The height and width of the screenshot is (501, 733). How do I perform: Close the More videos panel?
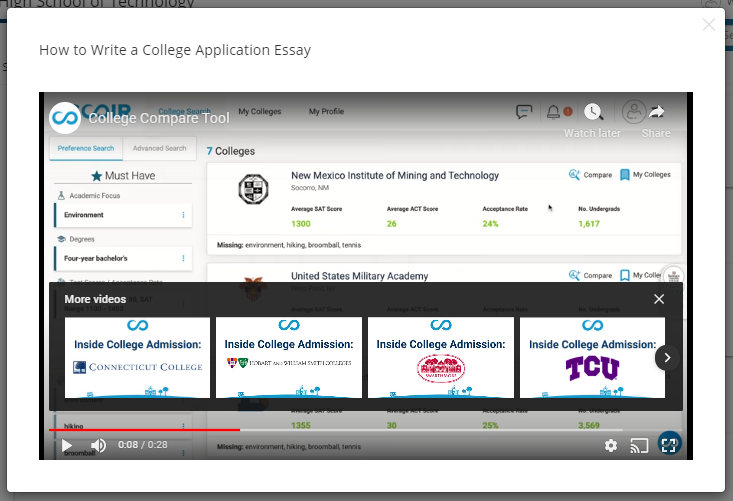coord(659,299)
